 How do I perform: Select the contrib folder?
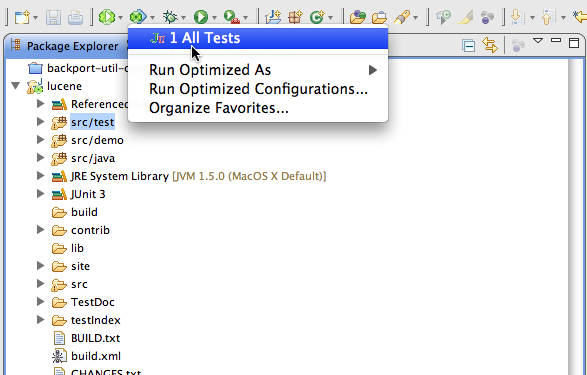90,230
